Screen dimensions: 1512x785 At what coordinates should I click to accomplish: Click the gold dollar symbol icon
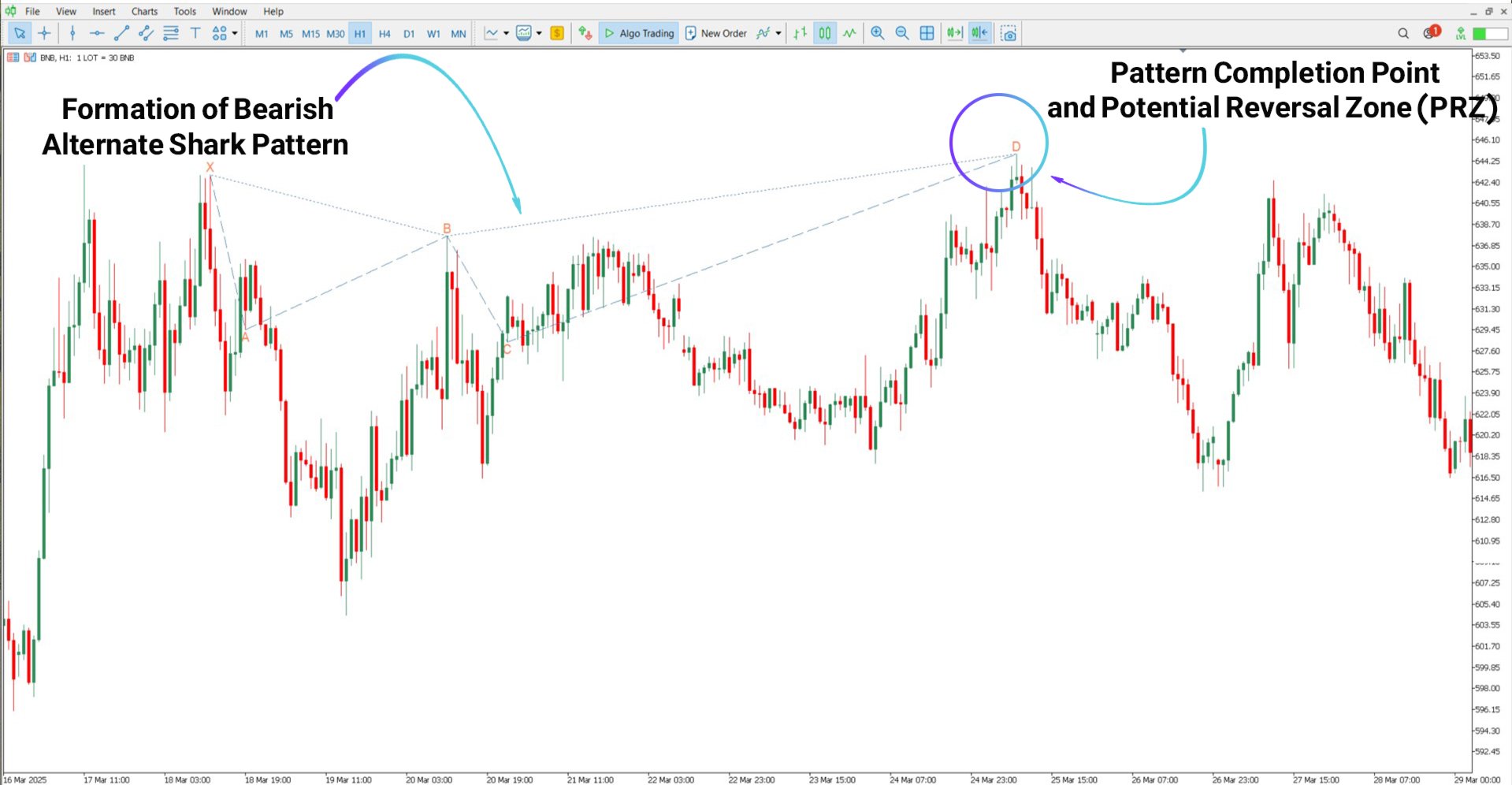point(557,33)
